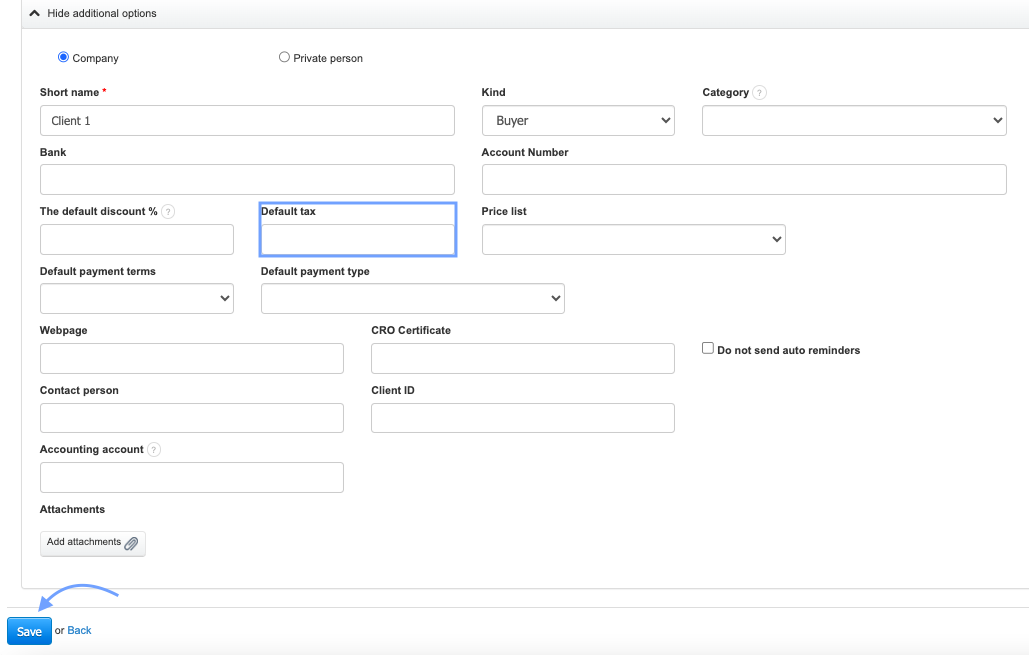Viewport: 1029px width, 655px height.
Task: Click the default discount help icon
Action: pyautogui.click(x=168, y=212)
